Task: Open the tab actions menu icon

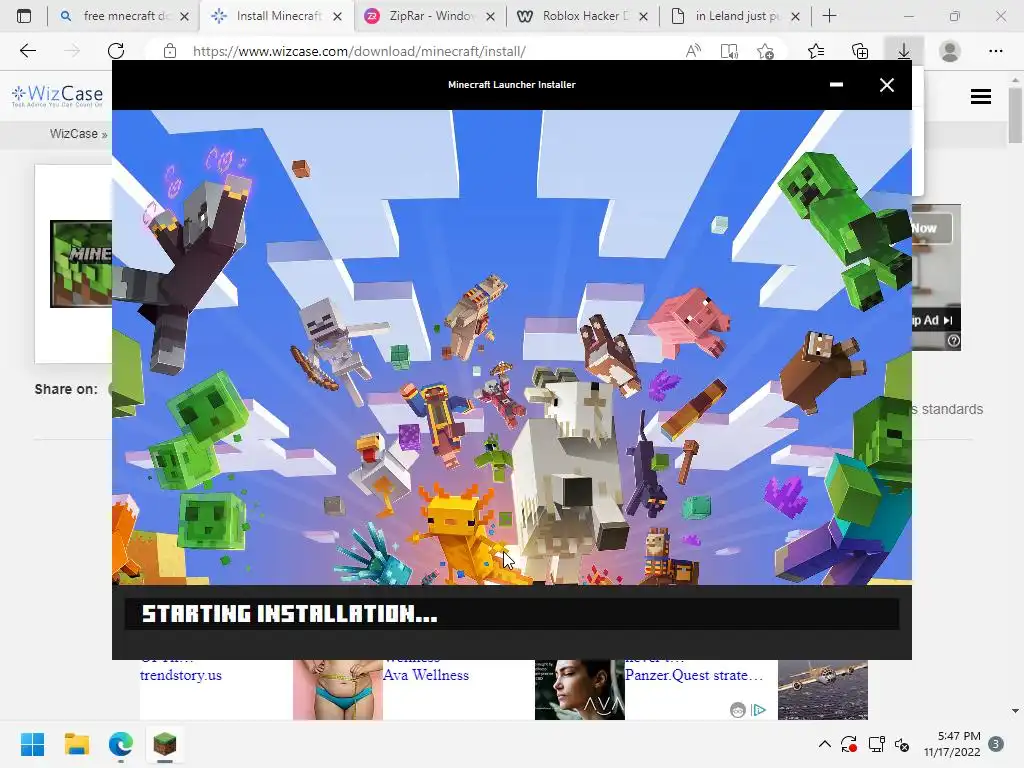Action: [24, 16]
